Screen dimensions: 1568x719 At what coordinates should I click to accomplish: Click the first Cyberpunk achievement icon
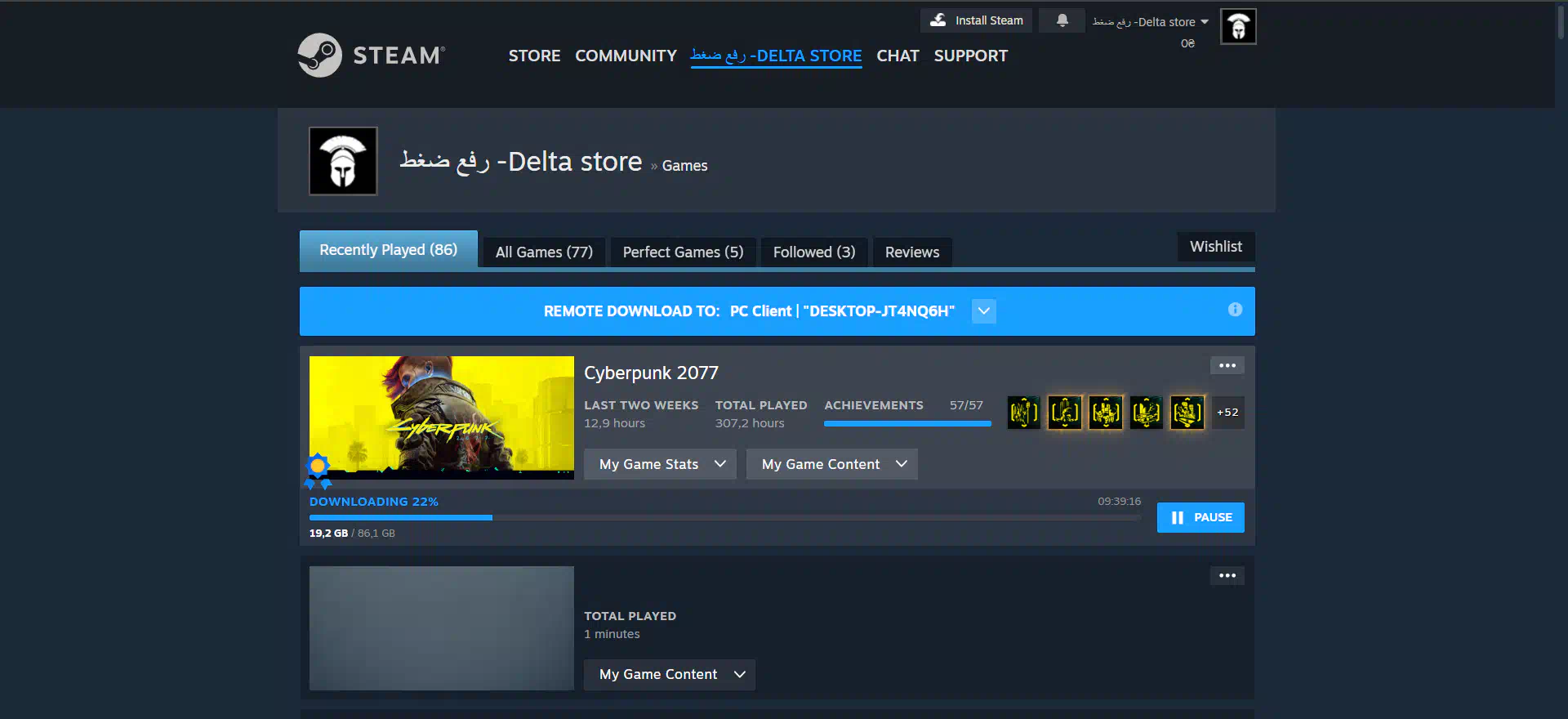pos(1023,413)
